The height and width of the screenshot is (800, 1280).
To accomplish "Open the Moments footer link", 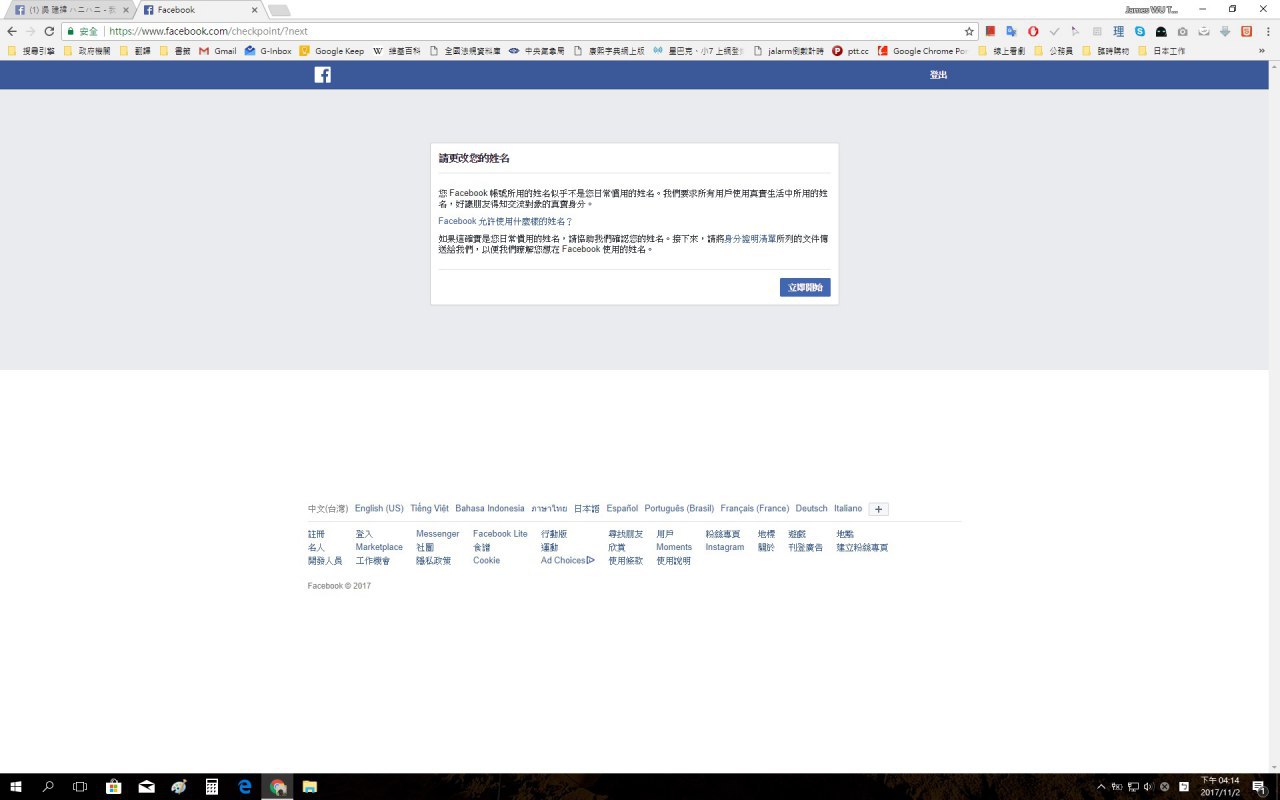I will [x=674, y=547].
